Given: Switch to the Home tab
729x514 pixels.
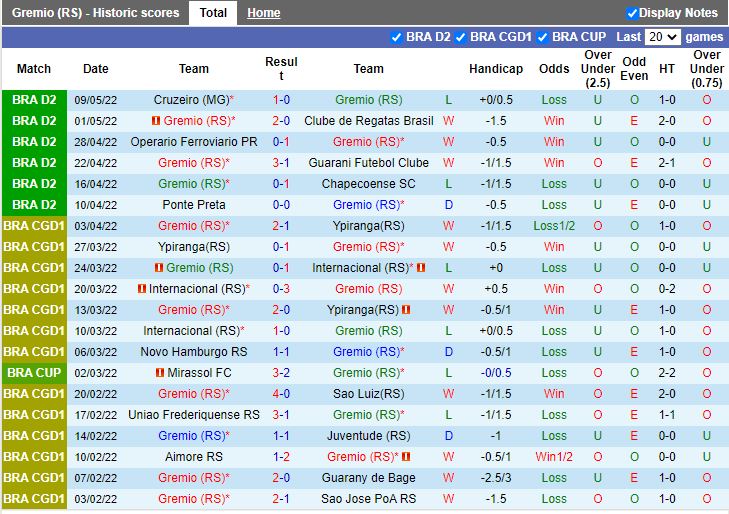Looking at the screenshot, I should 264,13.
